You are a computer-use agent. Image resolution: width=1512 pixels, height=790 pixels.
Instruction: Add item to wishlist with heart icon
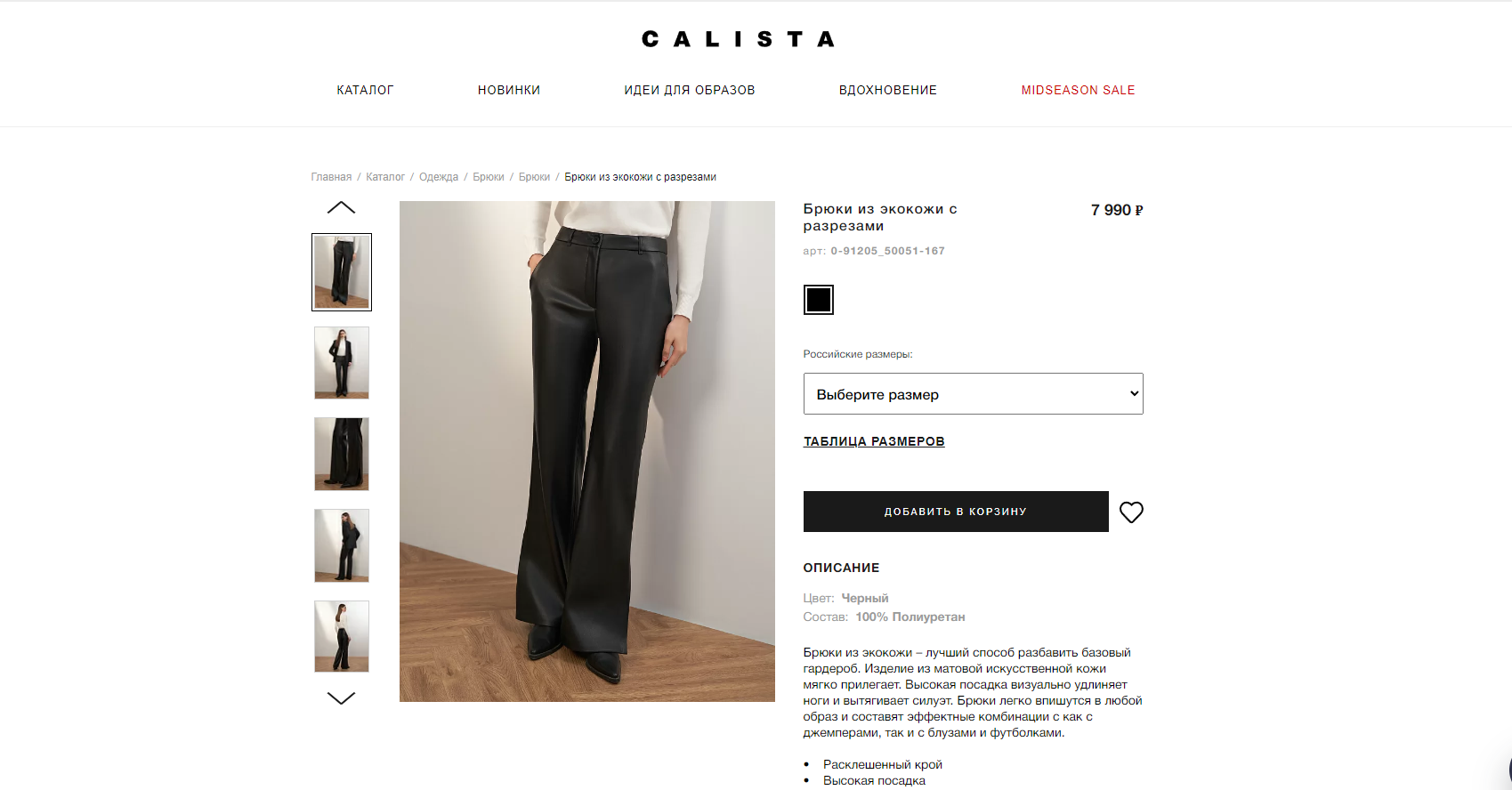tap(1131, 512)
